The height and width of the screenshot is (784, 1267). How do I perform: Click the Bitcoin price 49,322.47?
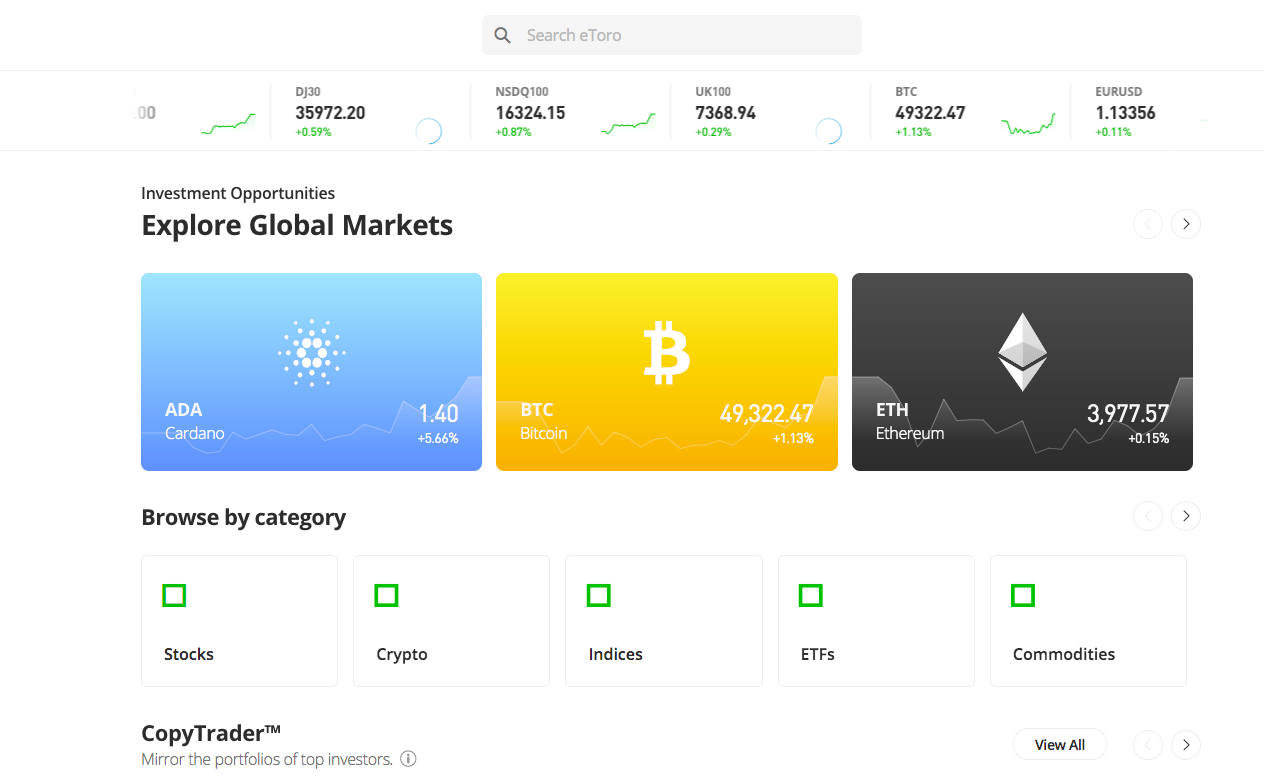pos(767,413)
